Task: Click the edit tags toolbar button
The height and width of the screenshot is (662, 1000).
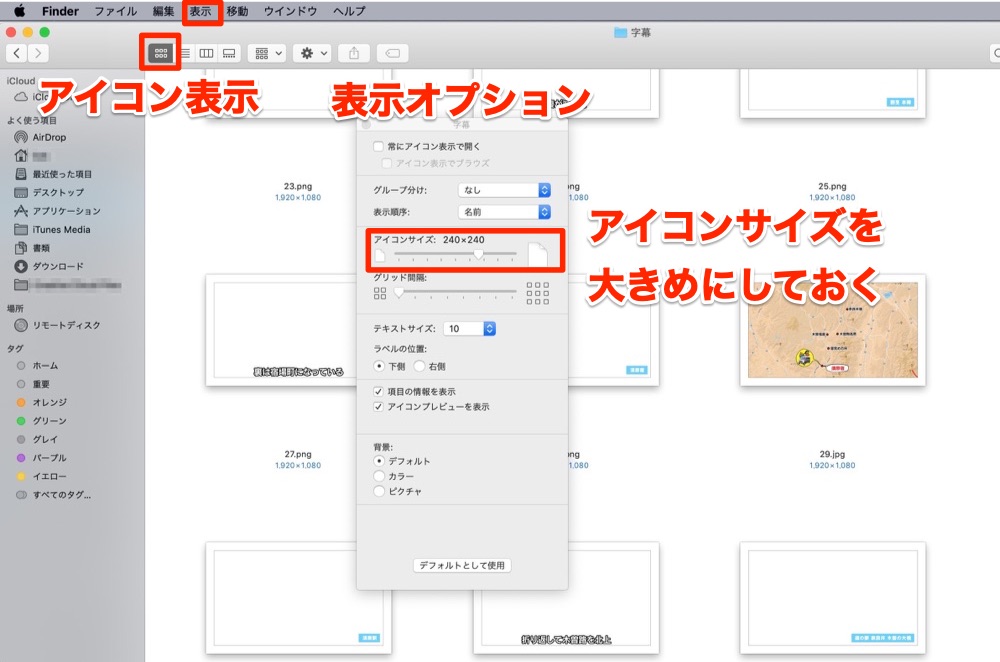Action: click(x=393, y=54)
